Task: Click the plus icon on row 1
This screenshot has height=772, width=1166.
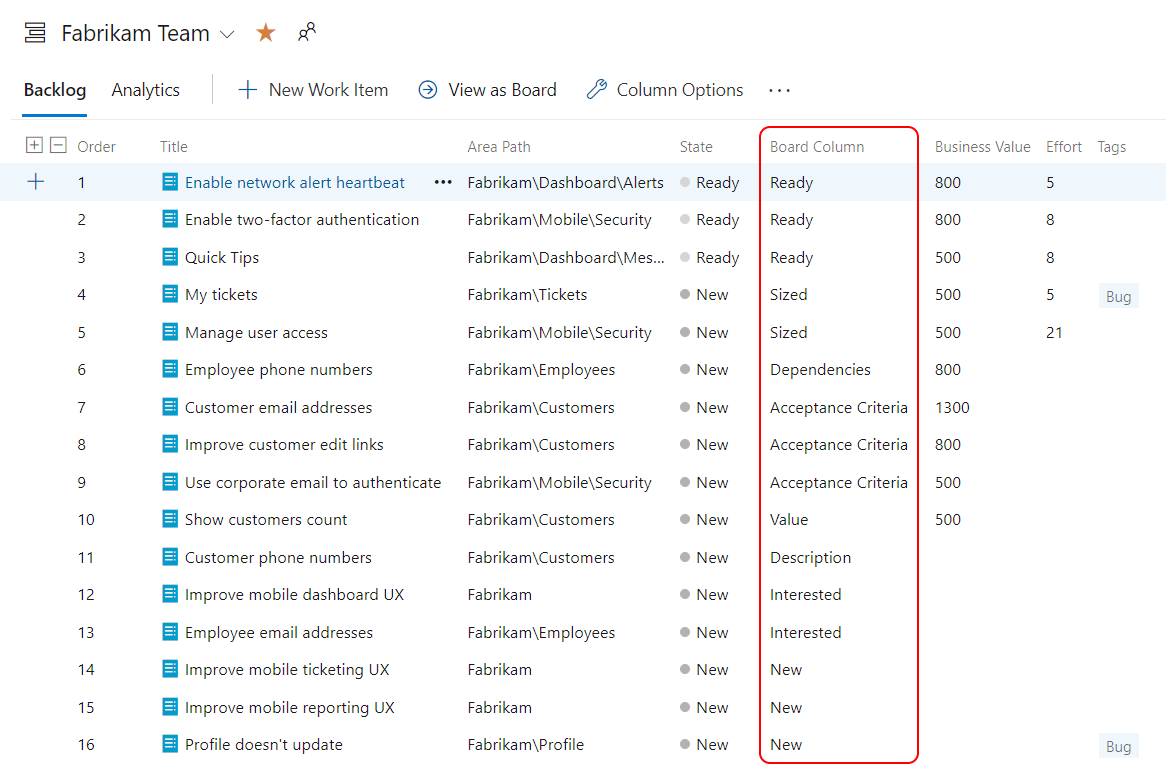Action: (36, 181)
